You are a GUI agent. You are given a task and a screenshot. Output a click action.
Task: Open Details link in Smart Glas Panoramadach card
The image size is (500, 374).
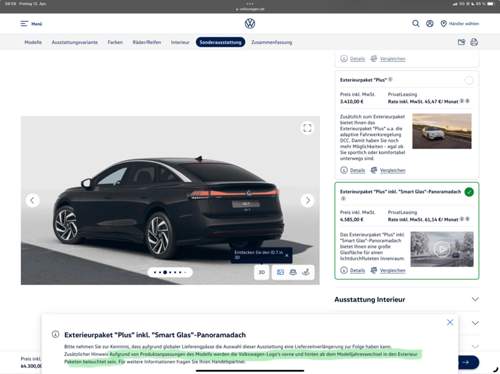pos(357,270)
